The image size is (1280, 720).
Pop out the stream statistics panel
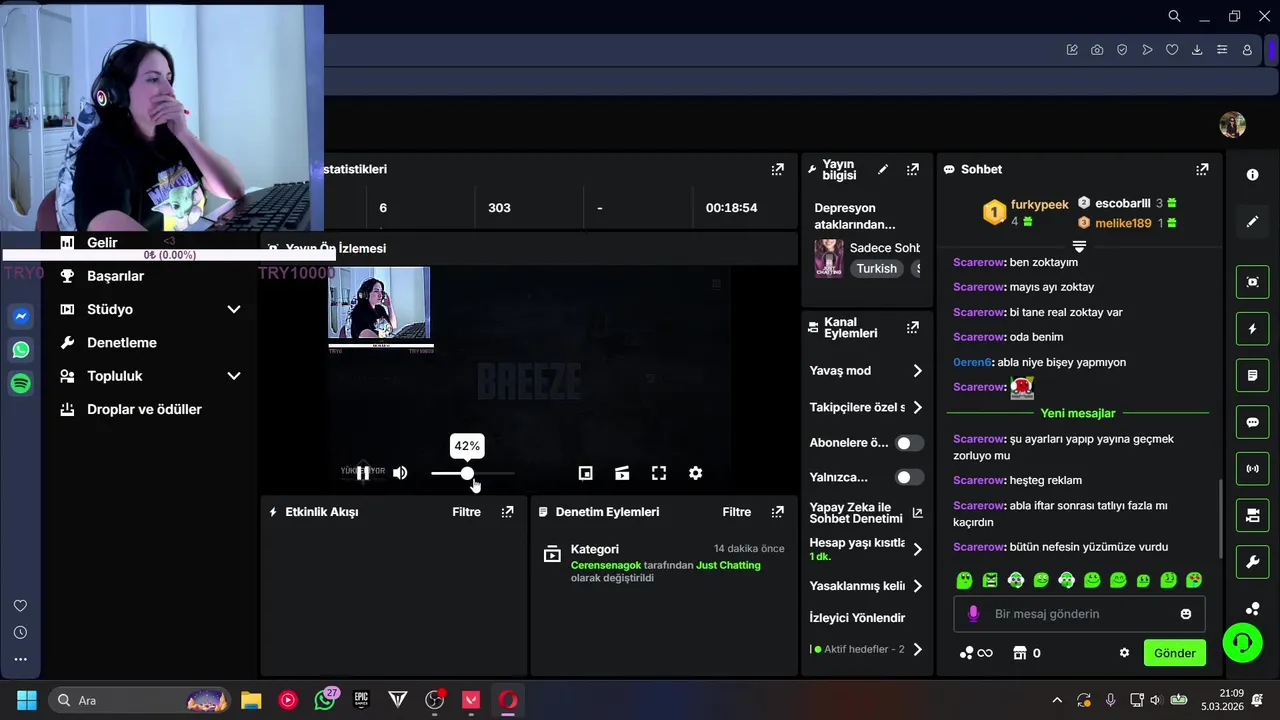777,170
